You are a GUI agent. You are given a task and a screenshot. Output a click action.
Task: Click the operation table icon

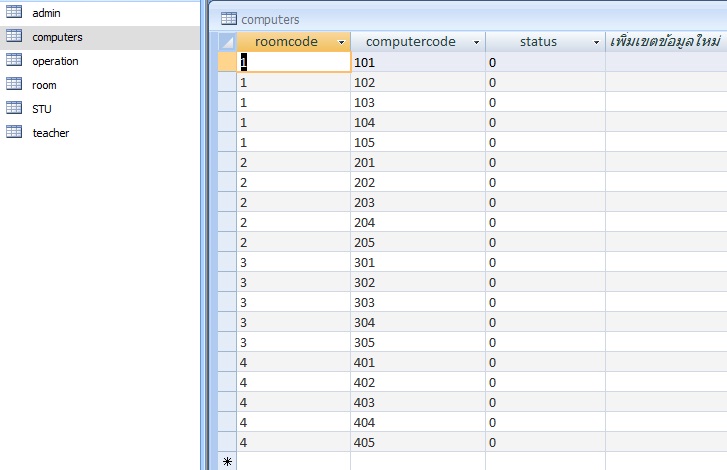[x=14, y=61]
